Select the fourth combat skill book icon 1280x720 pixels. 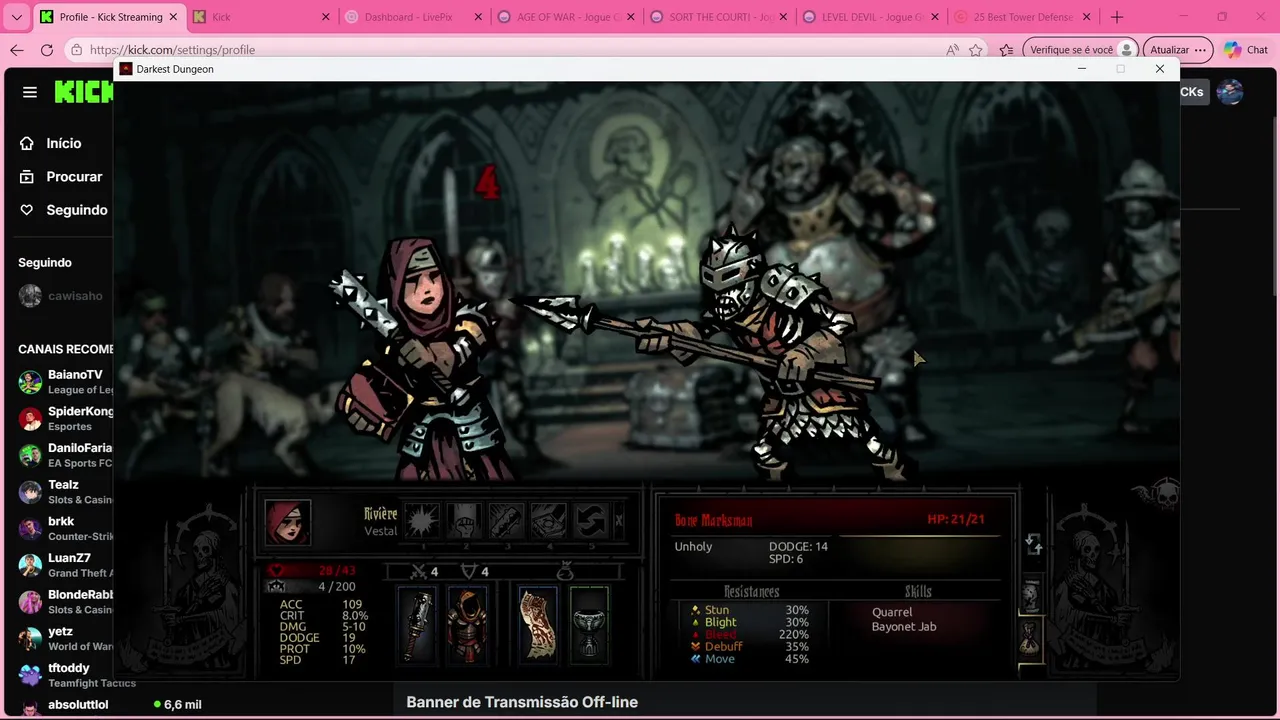[x=549, y=521]
